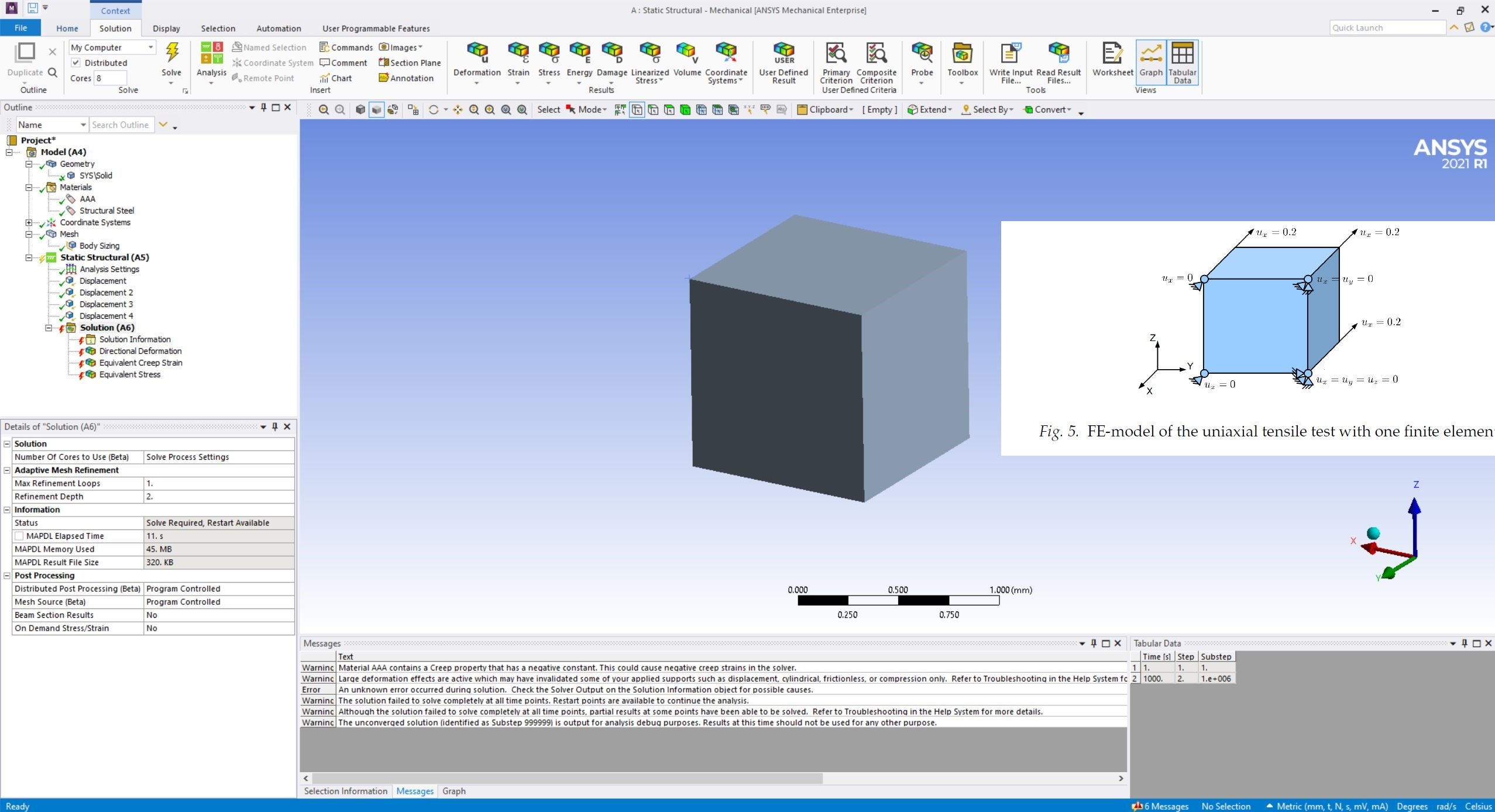Expand the Coordinate Systems tree node

[x=29, y=222]
